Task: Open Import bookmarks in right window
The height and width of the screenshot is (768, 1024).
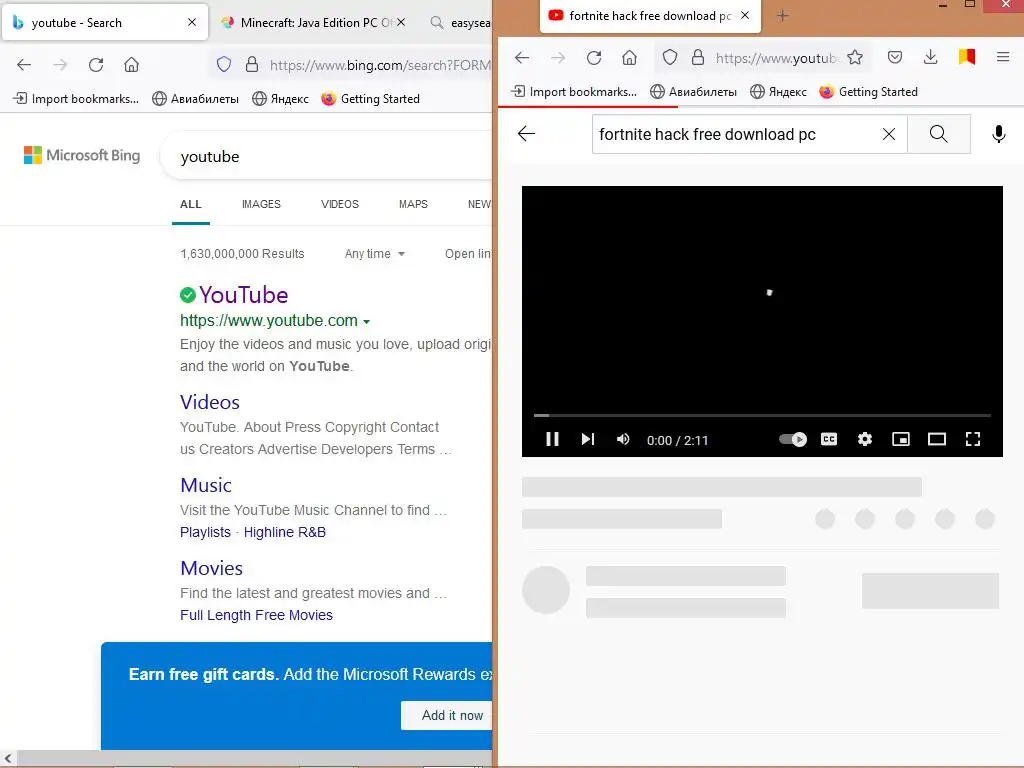Action: point(574,92)
